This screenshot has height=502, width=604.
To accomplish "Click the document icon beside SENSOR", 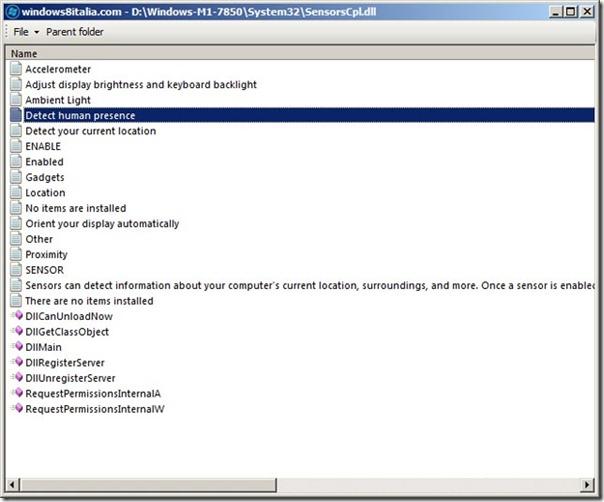I will [x=16, y=270].
